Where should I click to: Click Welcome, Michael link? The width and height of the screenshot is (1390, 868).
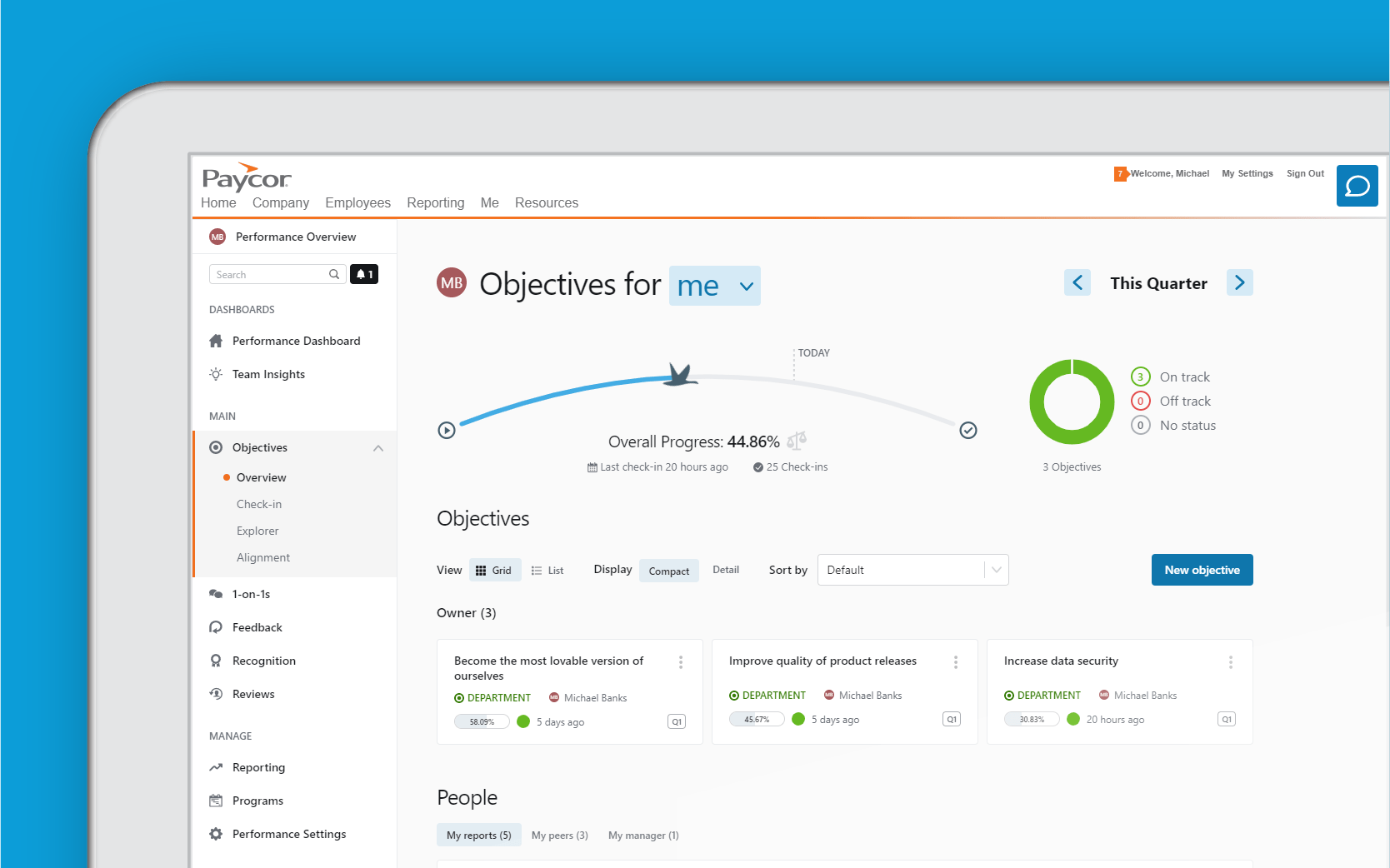click(x=1169, y=173)
